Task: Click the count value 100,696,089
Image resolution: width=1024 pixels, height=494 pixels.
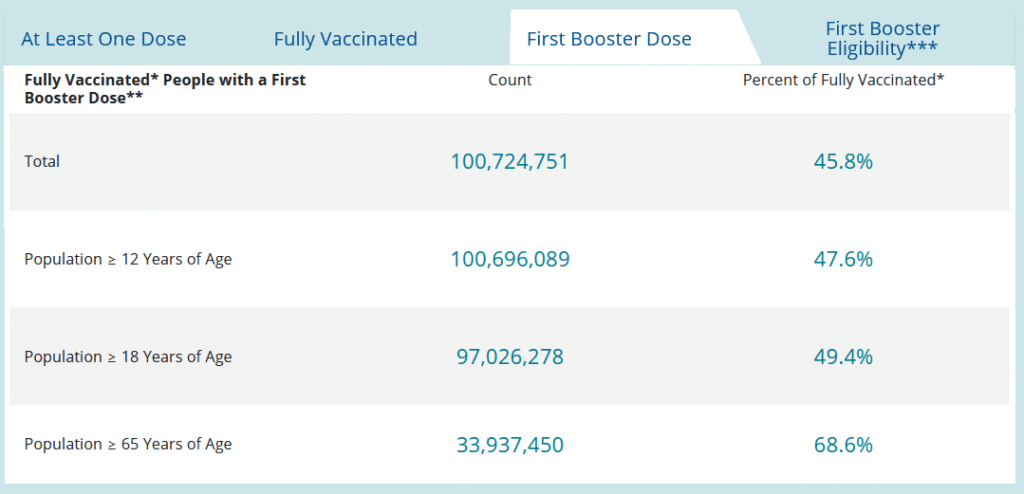Action: coord(510,259)
